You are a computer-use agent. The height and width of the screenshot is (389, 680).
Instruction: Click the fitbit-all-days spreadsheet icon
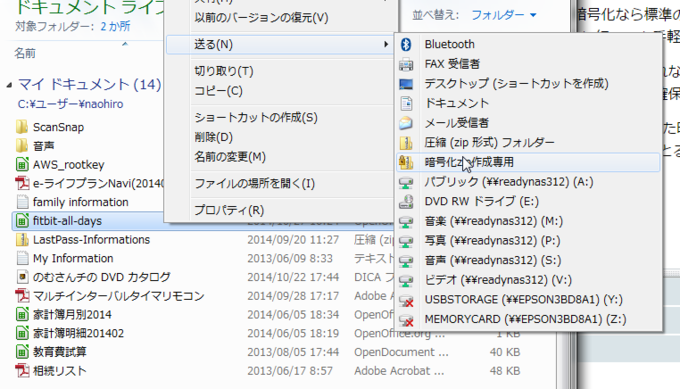22,221
